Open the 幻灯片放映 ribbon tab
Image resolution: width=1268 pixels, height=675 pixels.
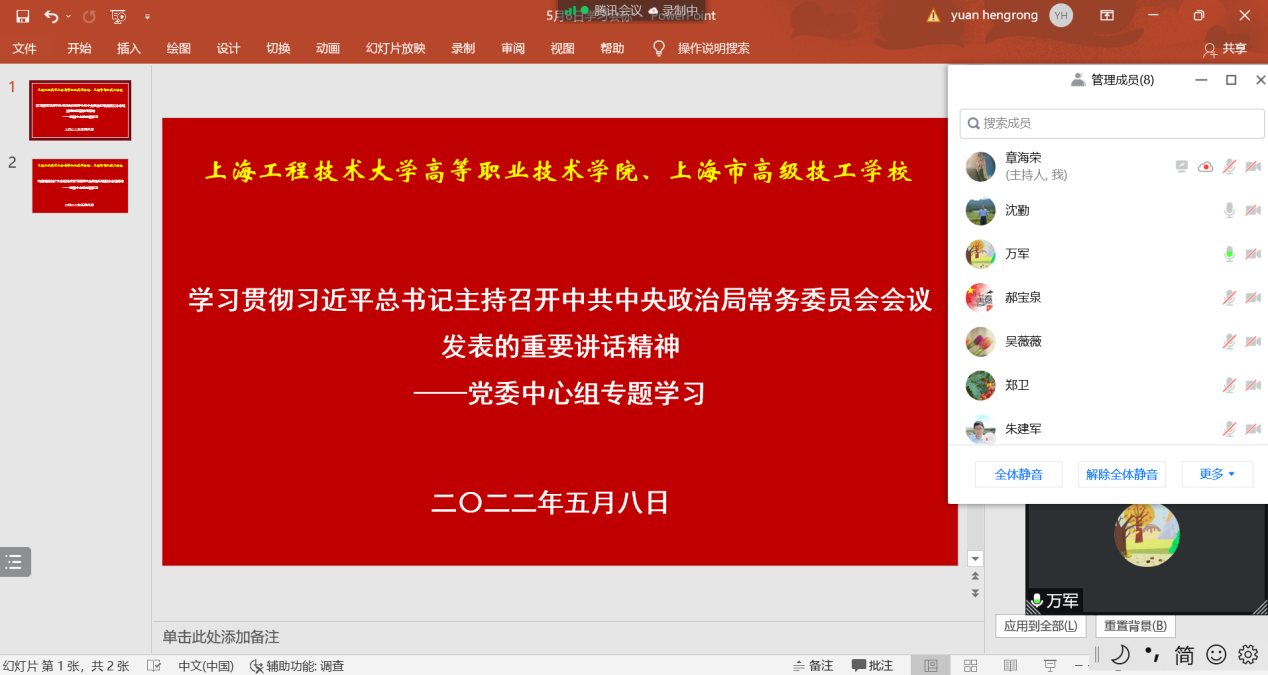click(395, 48)
